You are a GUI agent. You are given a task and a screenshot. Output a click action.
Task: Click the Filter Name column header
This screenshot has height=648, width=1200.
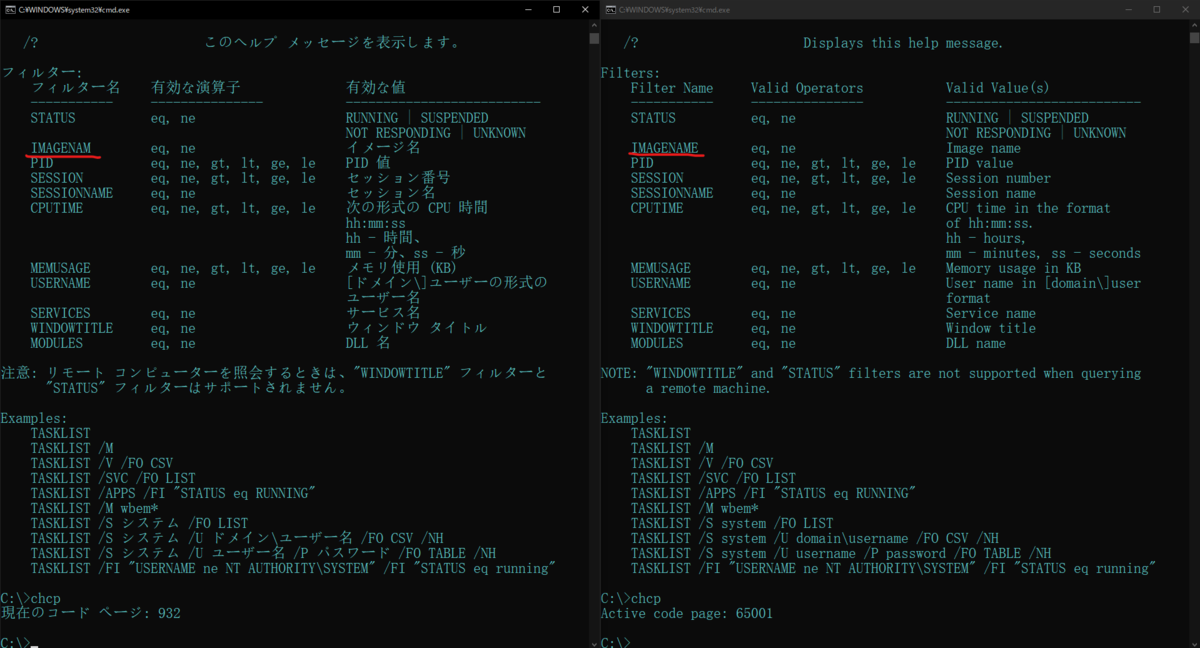(x=672, y=88)
